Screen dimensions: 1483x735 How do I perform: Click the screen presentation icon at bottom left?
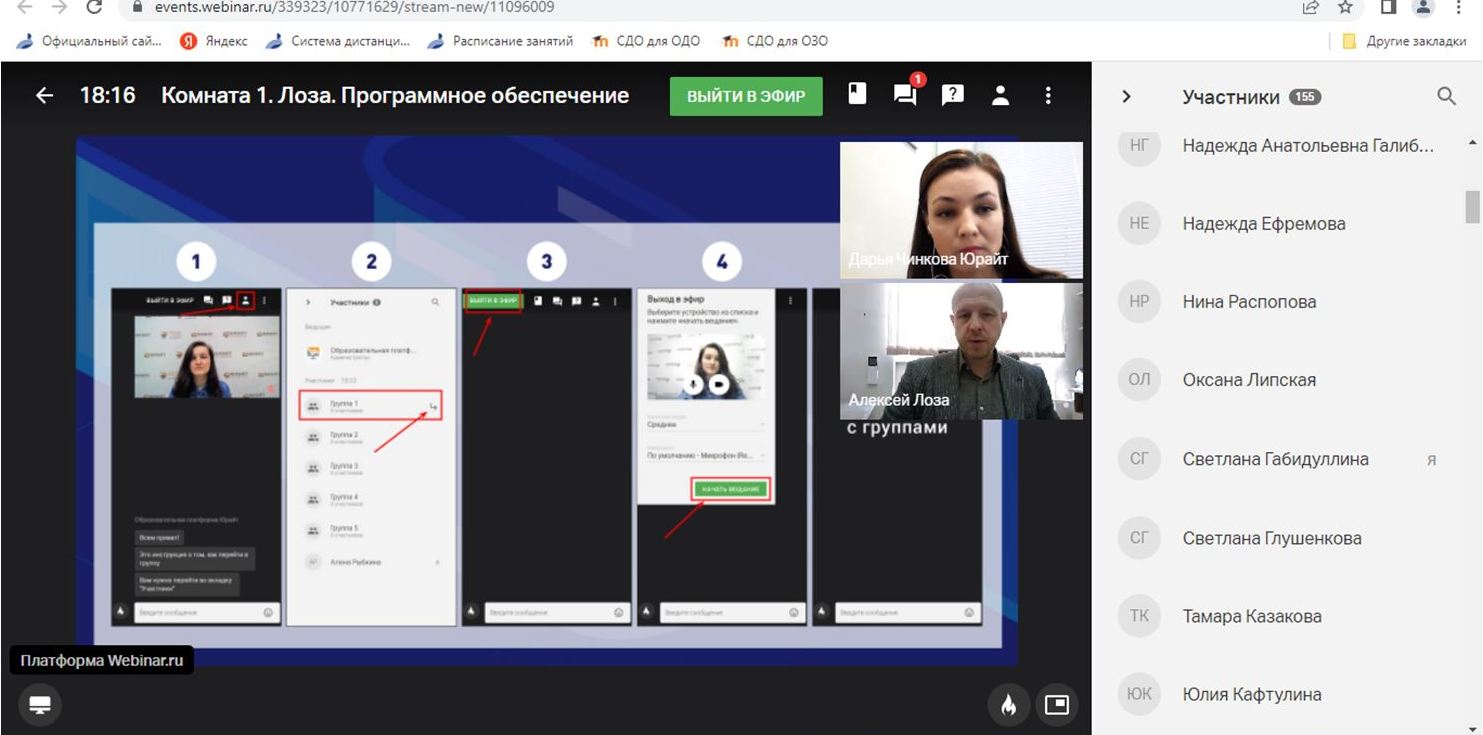(x=40, y=705)
